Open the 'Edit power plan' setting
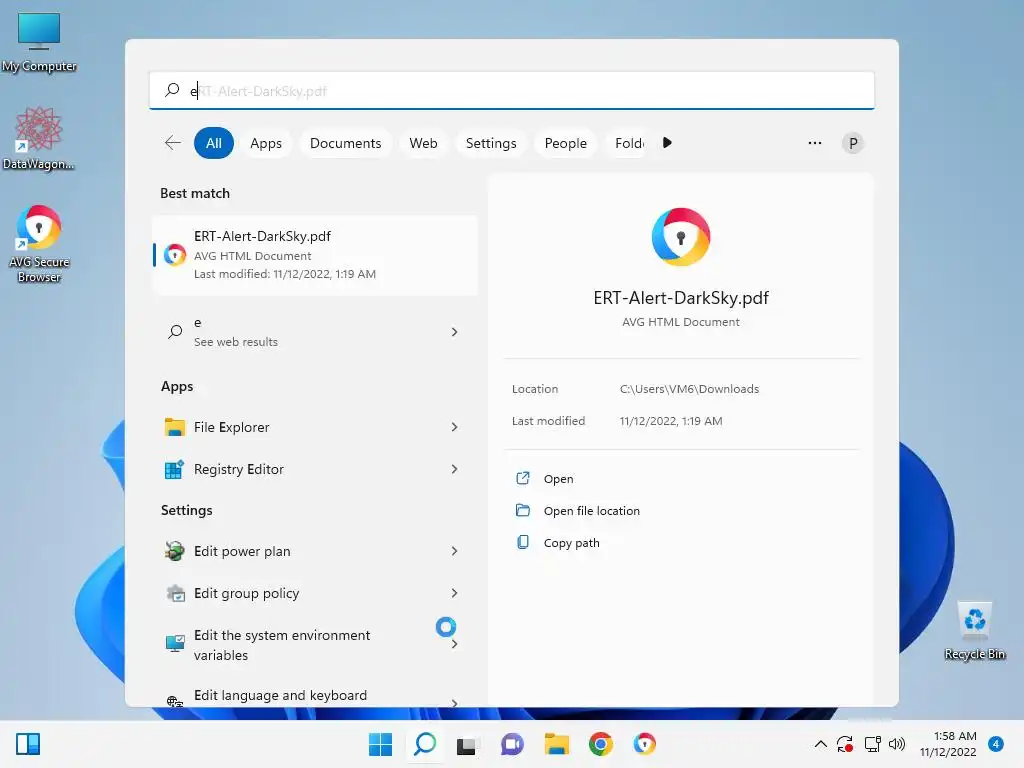The width and height of the screenshot is (1024, 768). pos(314,551)
